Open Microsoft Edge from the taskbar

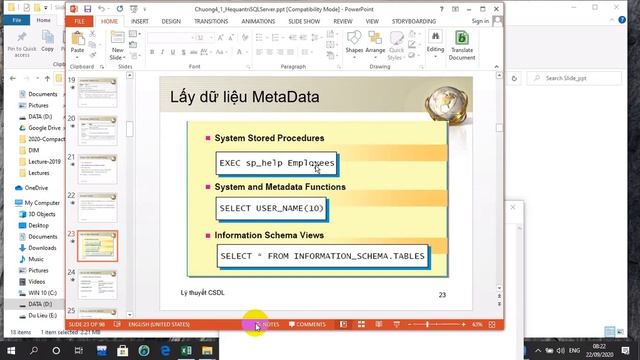point(165,351)
